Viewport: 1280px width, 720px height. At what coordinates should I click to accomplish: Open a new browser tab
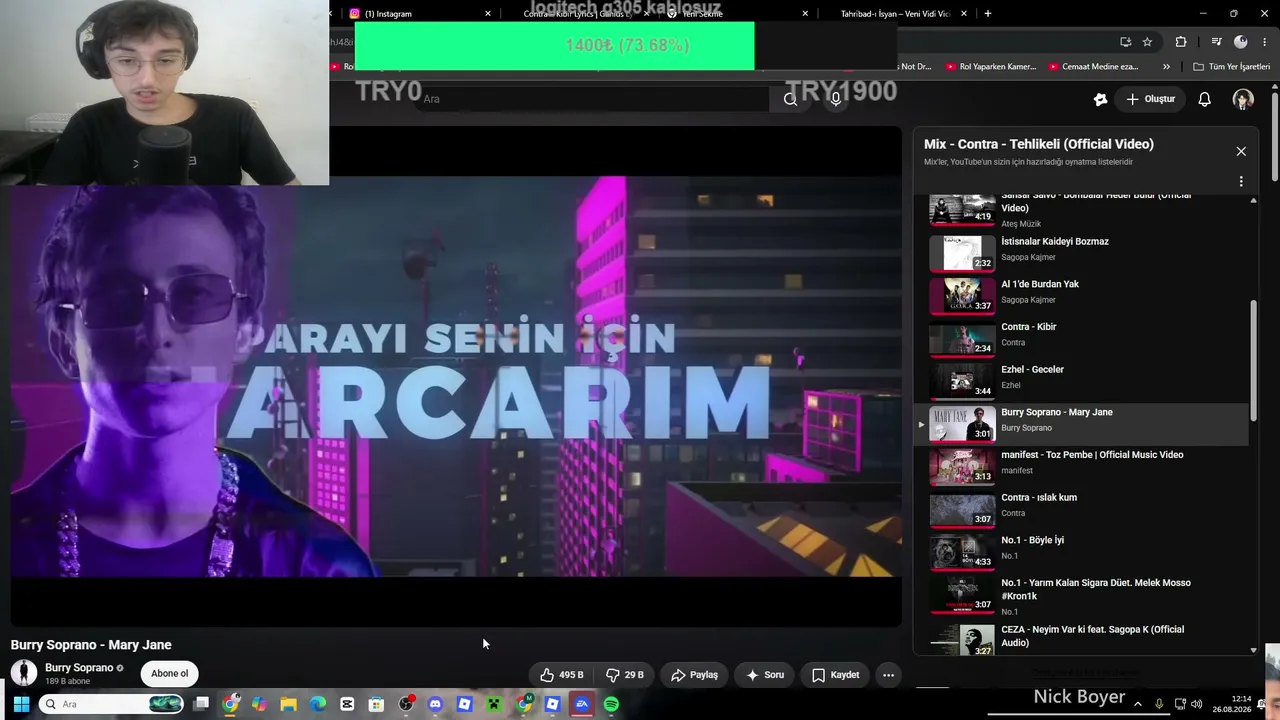pyautogui.click(x=988, y=14)
